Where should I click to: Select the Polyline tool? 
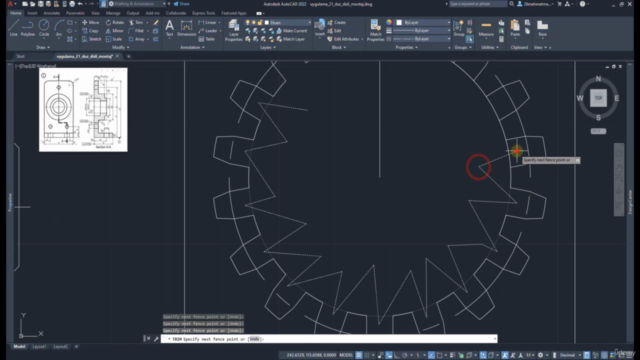[28, 28]
